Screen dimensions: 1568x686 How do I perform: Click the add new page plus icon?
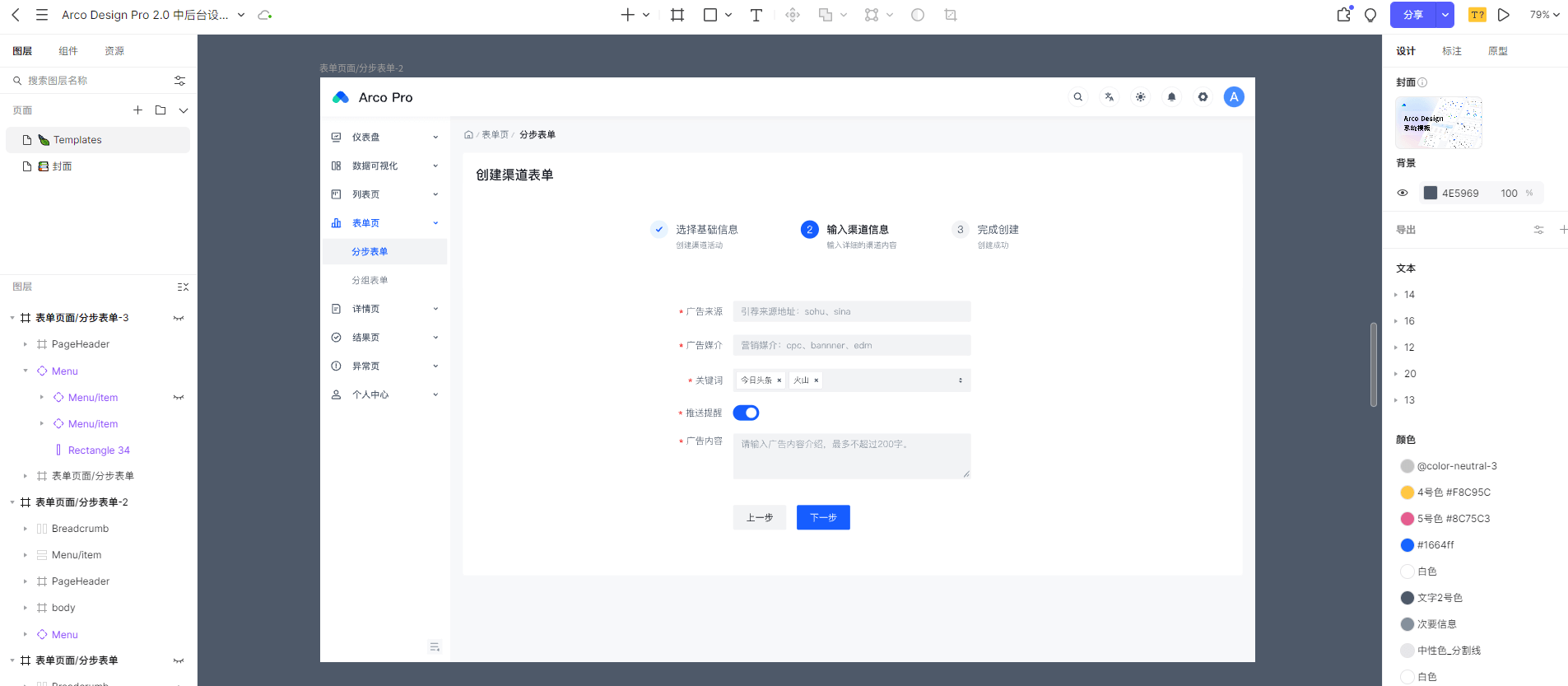(137, 110)
